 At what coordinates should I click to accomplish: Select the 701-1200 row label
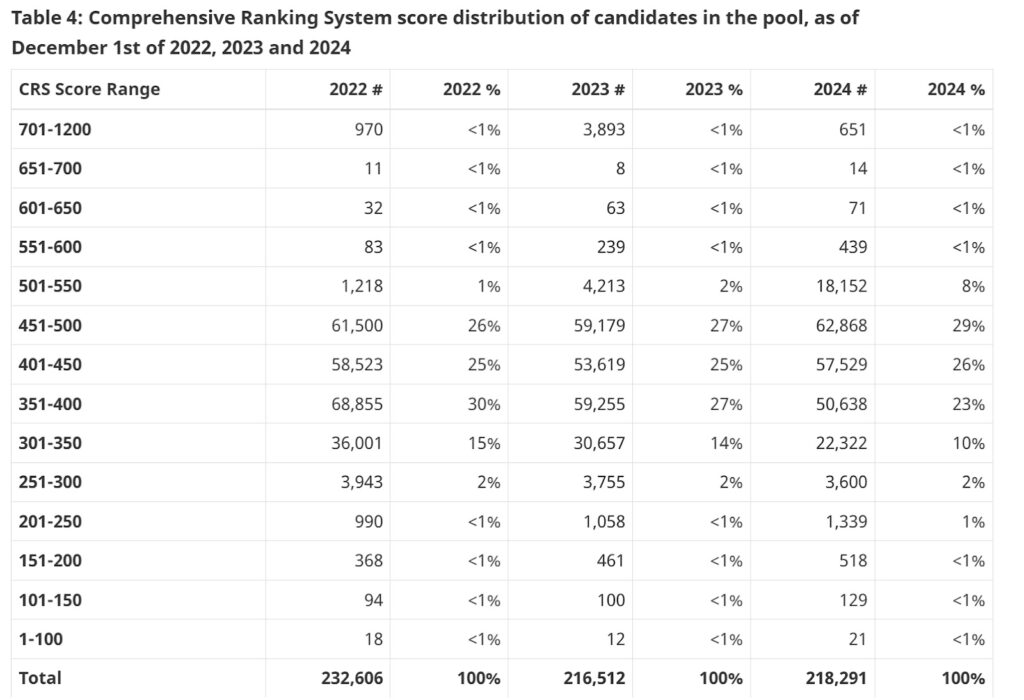[55, 129]
